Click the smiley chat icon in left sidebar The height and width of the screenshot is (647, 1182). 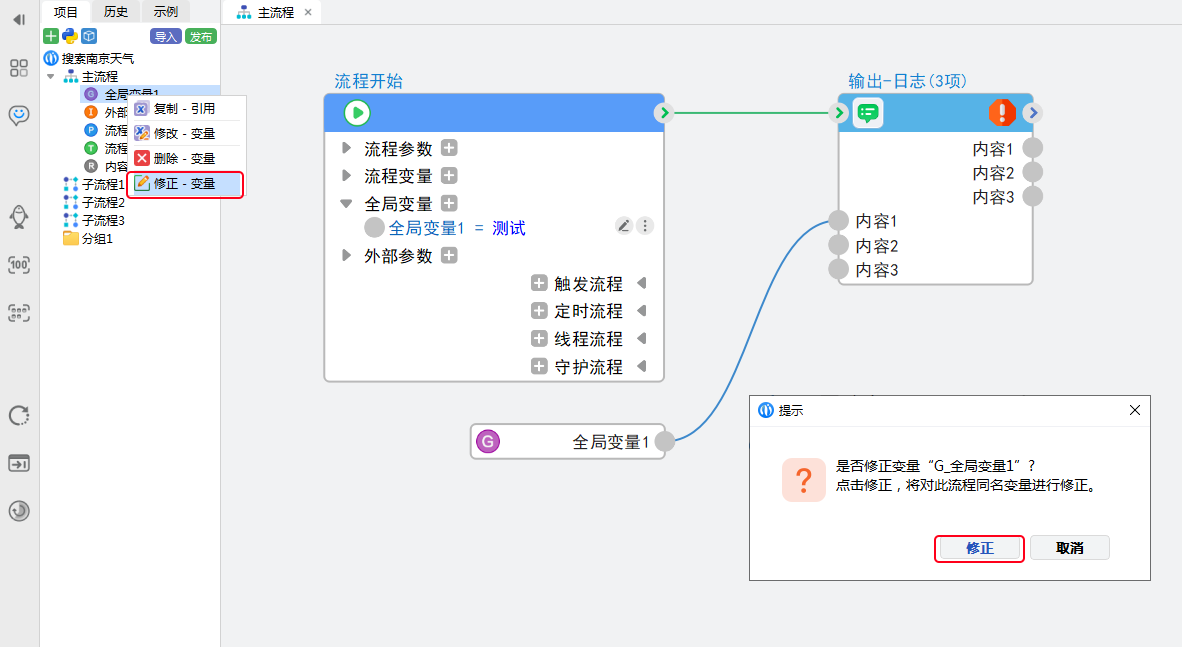(19, 115)
